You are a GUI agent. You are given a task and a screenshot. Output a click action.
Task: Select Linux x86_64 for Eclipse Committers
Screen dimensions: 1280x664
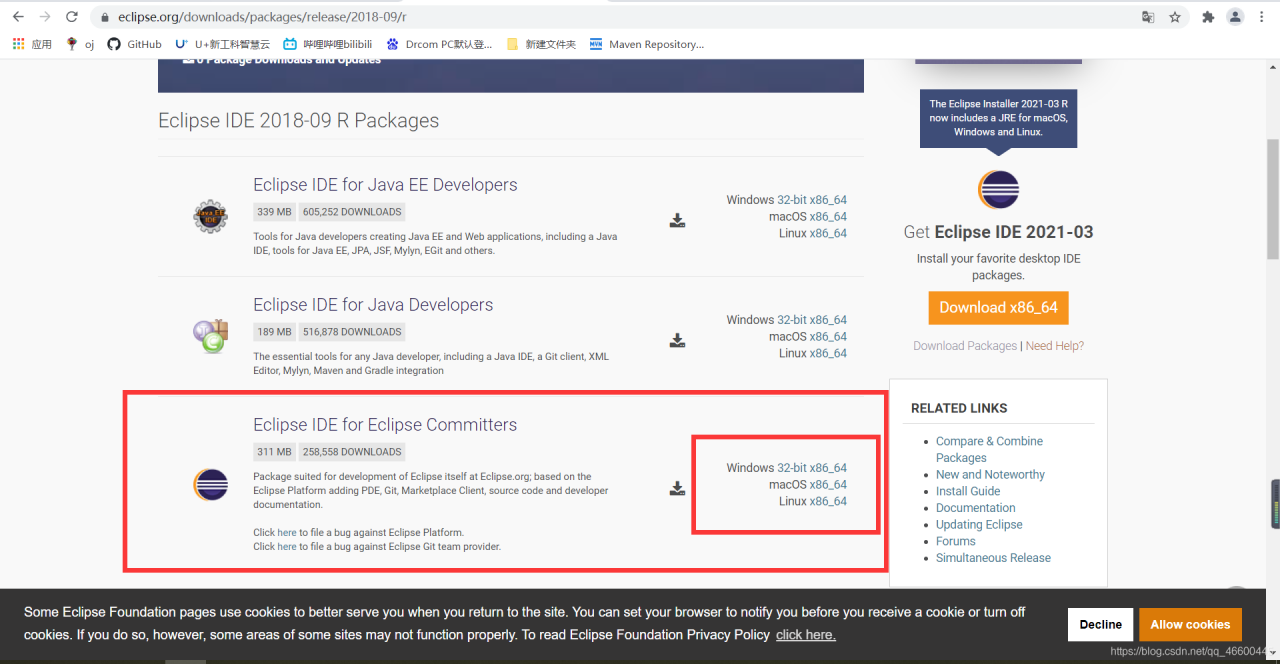[x=828, y=501]
